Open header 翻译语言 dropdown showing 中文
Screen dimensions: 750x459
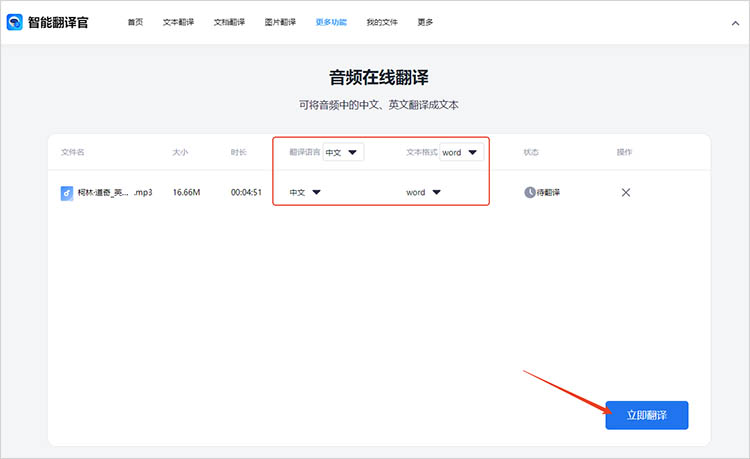point(343,152)
